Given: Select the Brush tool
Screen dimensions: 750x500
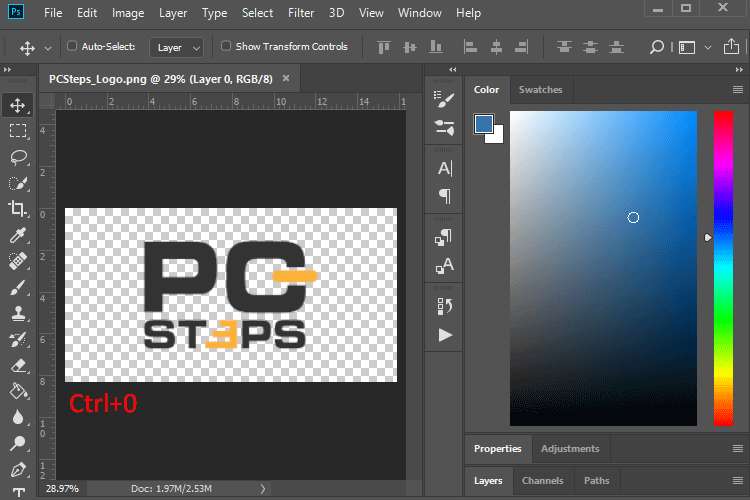Looking at the screenshot, I should [18, 288].
